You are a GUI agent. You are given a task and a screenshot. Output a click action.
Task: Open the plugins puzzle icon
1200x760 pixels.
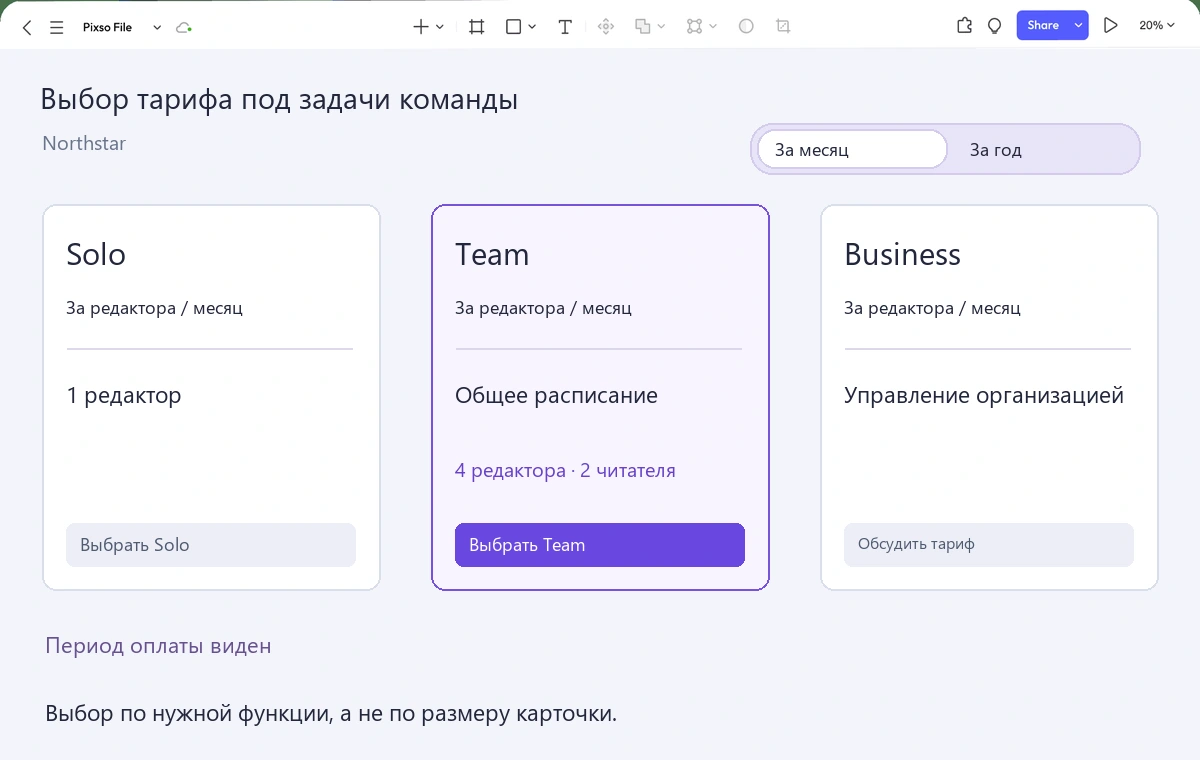click(964, 26)
